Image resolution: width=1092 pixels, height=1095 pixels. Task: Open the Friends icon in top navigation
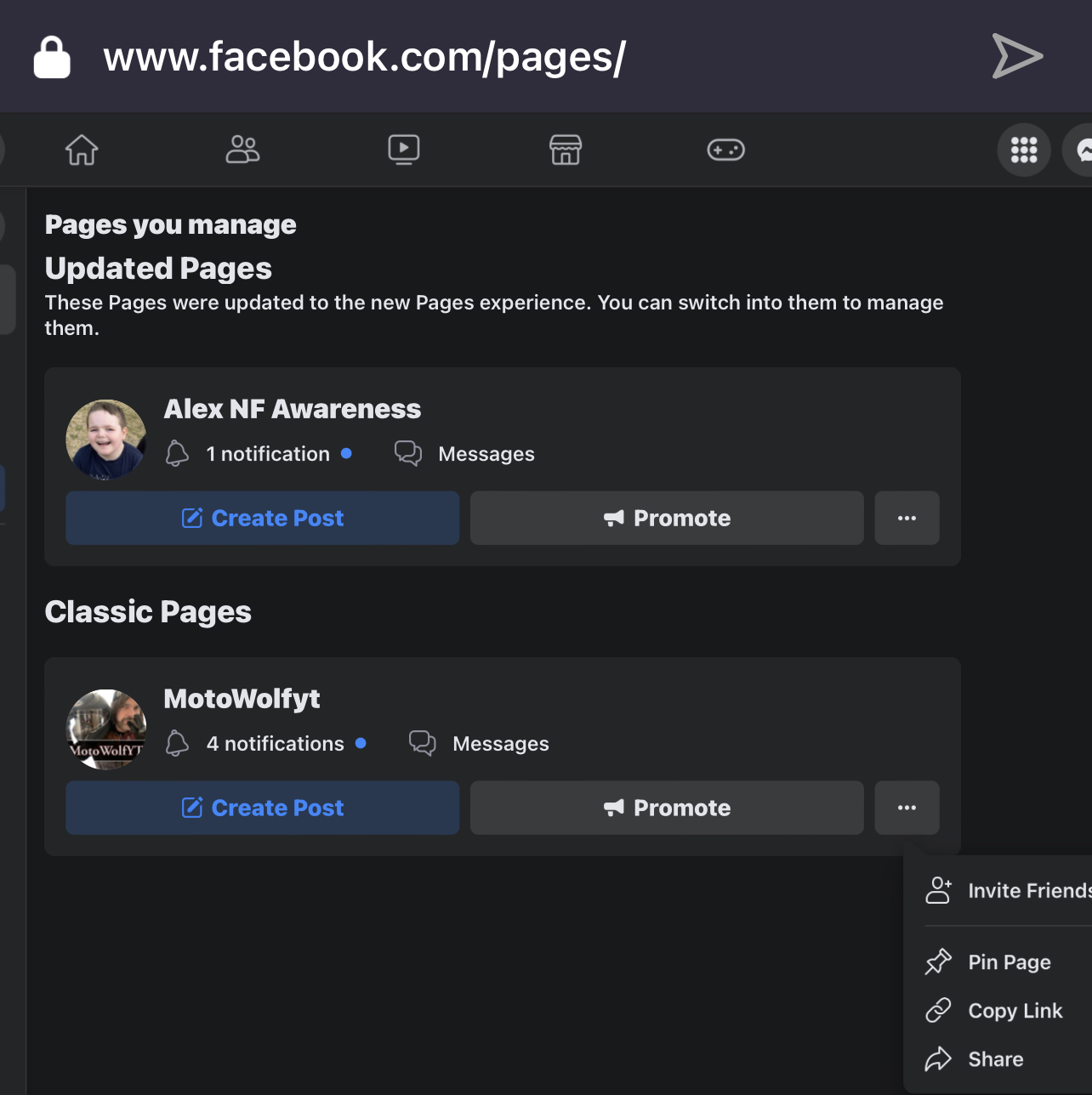pos(242,150)
